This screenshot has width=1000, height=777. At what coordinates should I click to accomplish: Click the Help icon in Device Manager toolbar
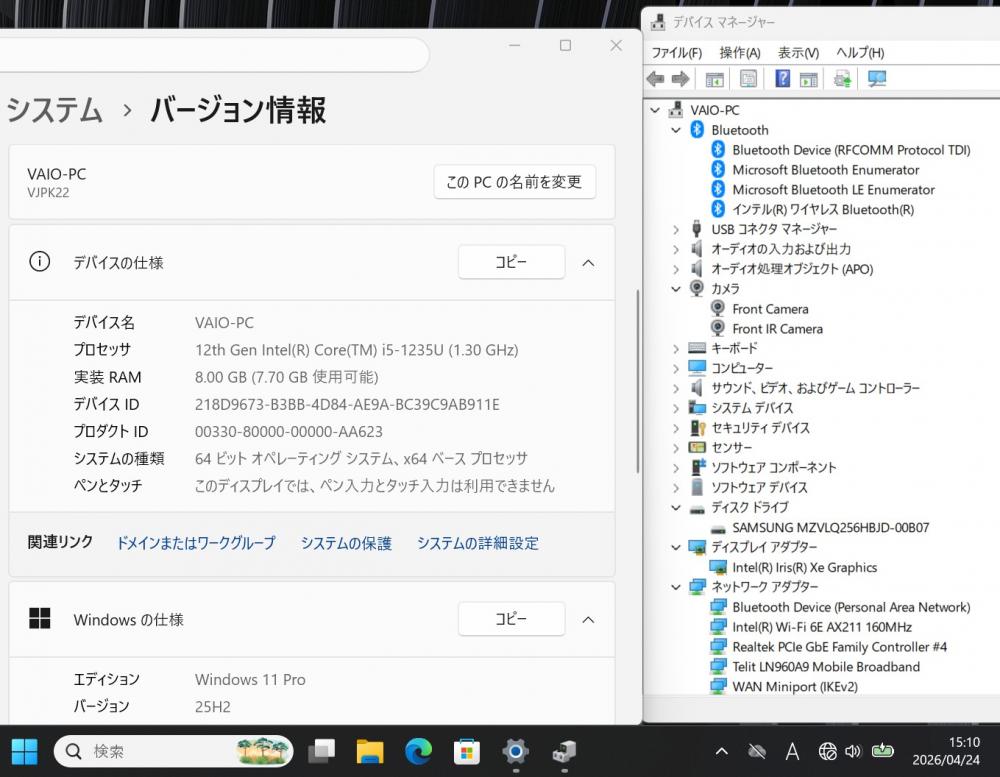(783, 79)
